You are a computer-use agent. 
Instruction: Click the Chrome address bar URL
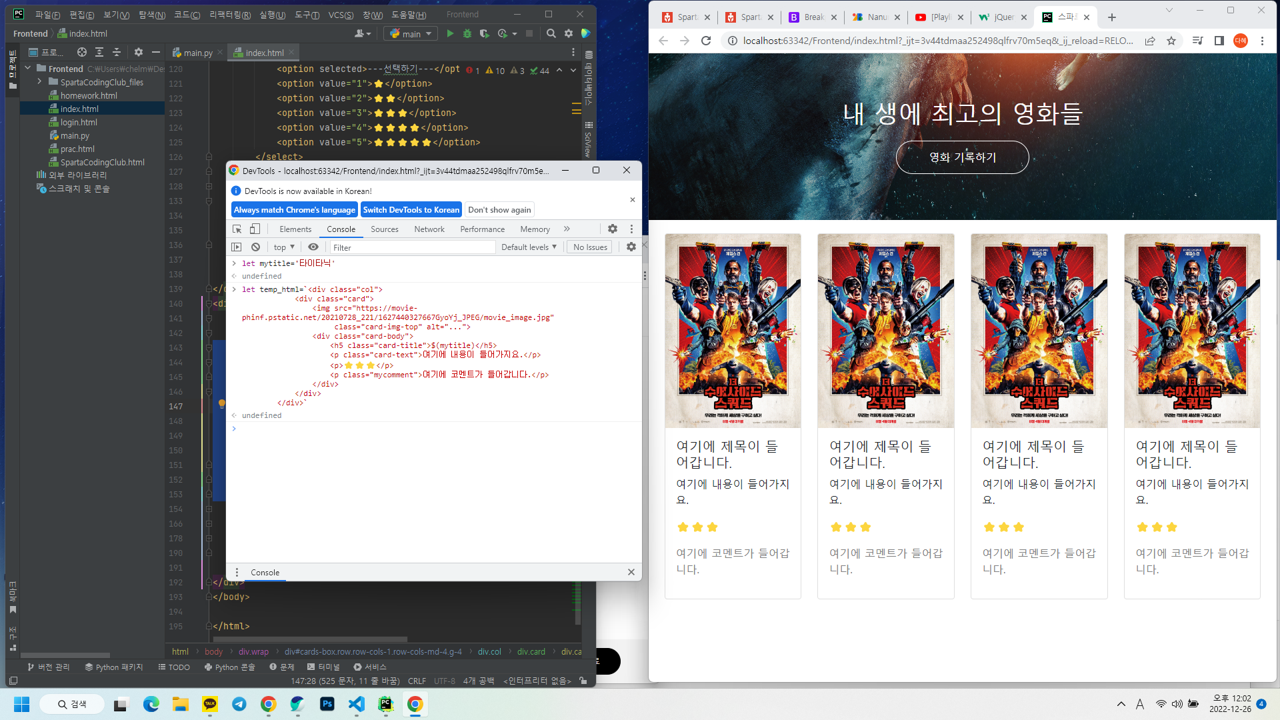937,41
